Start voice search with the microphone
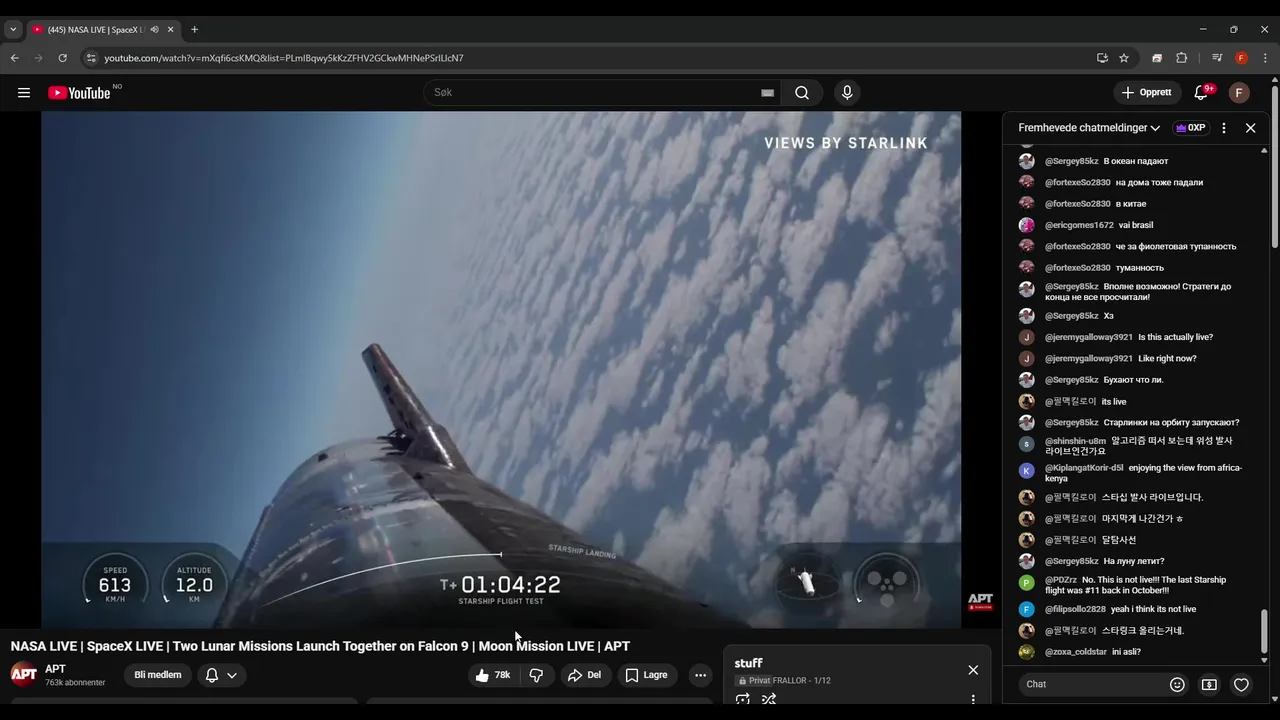Screen dimensions: 1280x720 (847, 93)
